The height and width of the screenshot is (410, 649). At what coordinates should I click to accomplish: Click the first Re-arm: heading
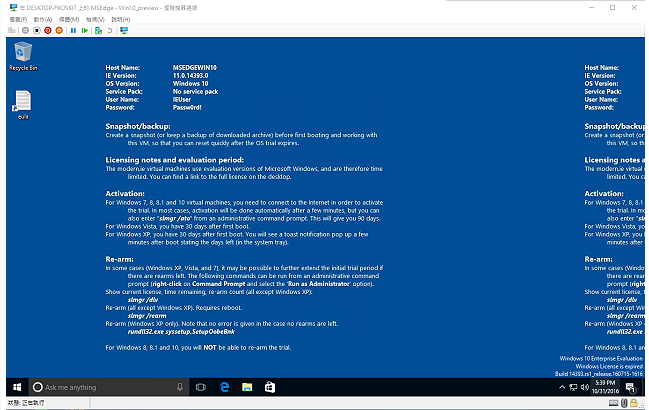click(x=119, y=259)
